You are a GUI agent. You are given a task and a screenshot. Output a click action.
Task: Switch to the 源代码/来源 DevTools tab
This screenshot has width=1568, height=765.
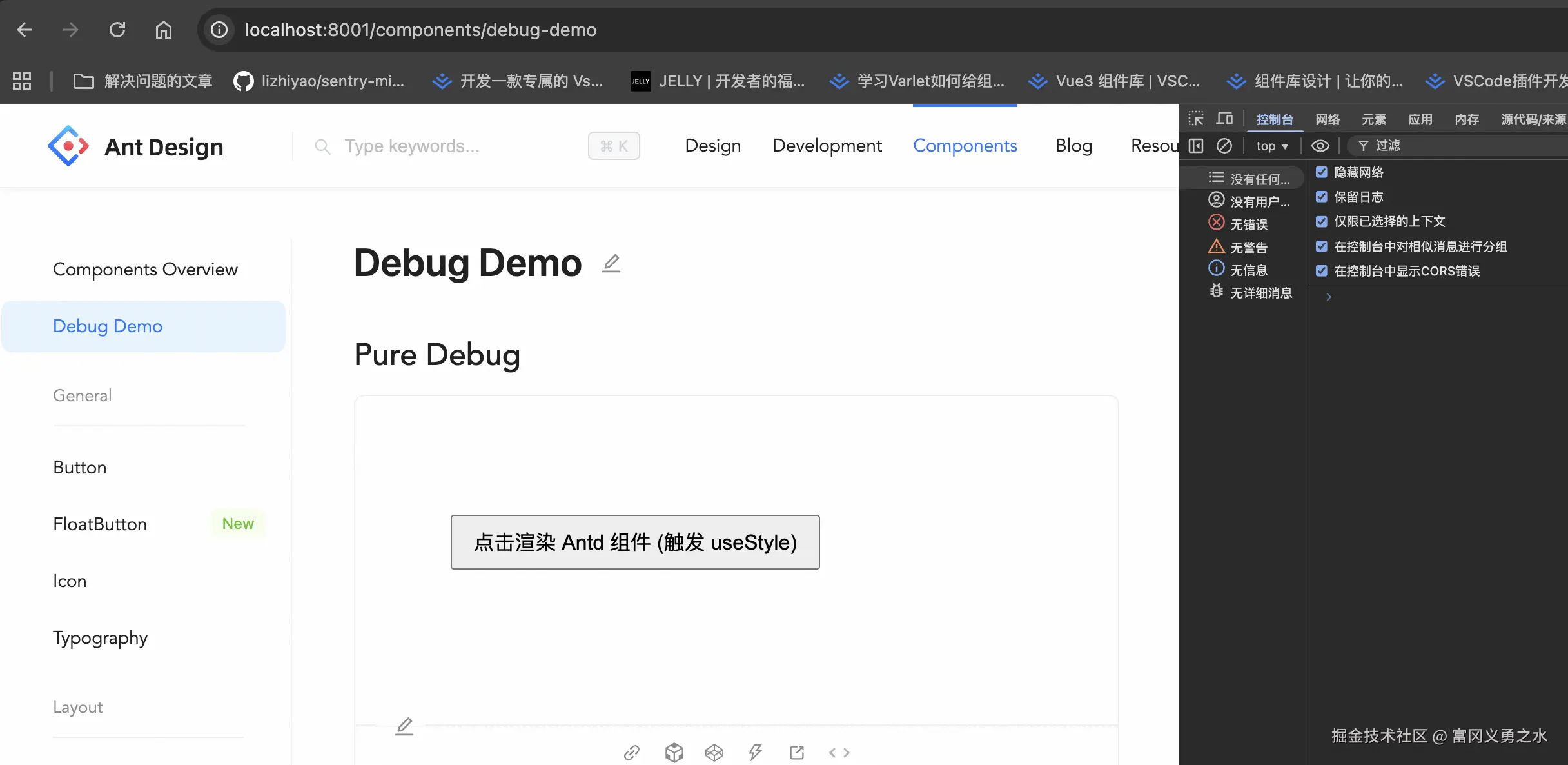1533,119
